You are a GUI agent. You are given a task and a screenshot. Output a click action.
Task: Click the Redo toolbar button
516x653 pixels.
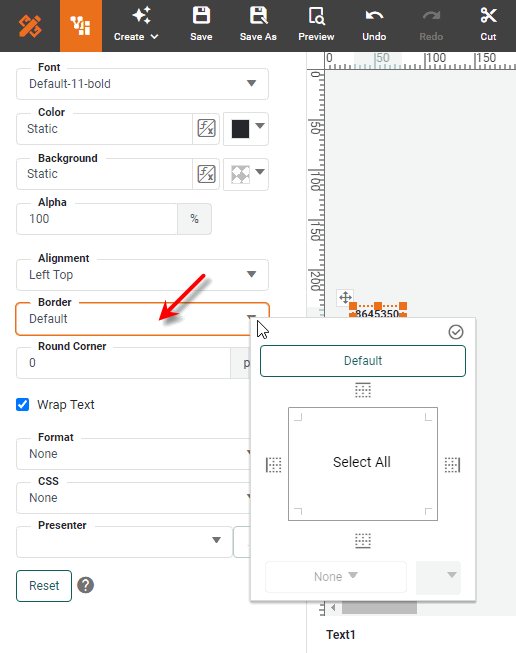tap(431, 26)
